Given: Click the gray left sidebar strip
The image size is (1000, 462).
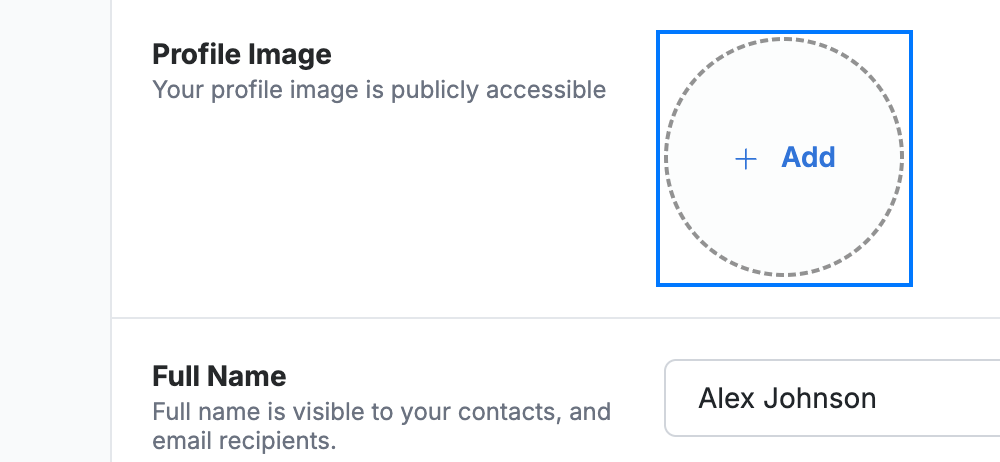Looking at the screenshot, I should click(55, 231).
